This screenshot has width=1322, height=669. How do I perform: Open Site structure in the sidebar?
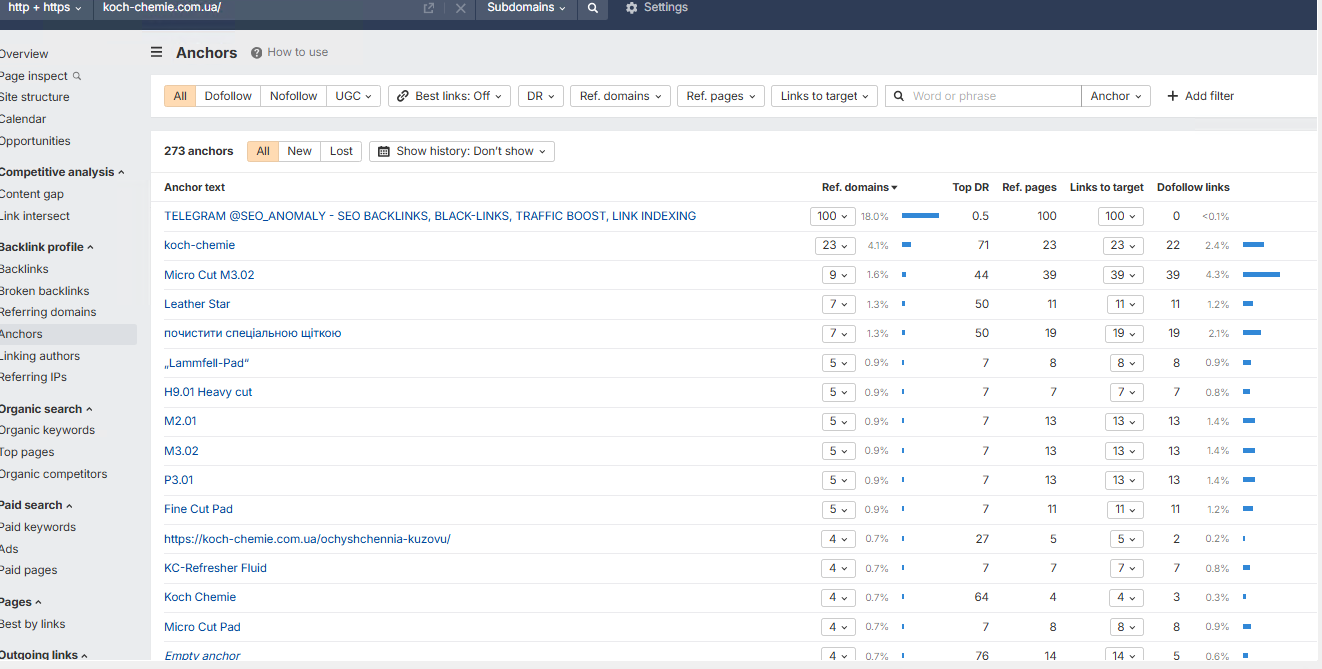pyautogui.click(x=35, y=97)
